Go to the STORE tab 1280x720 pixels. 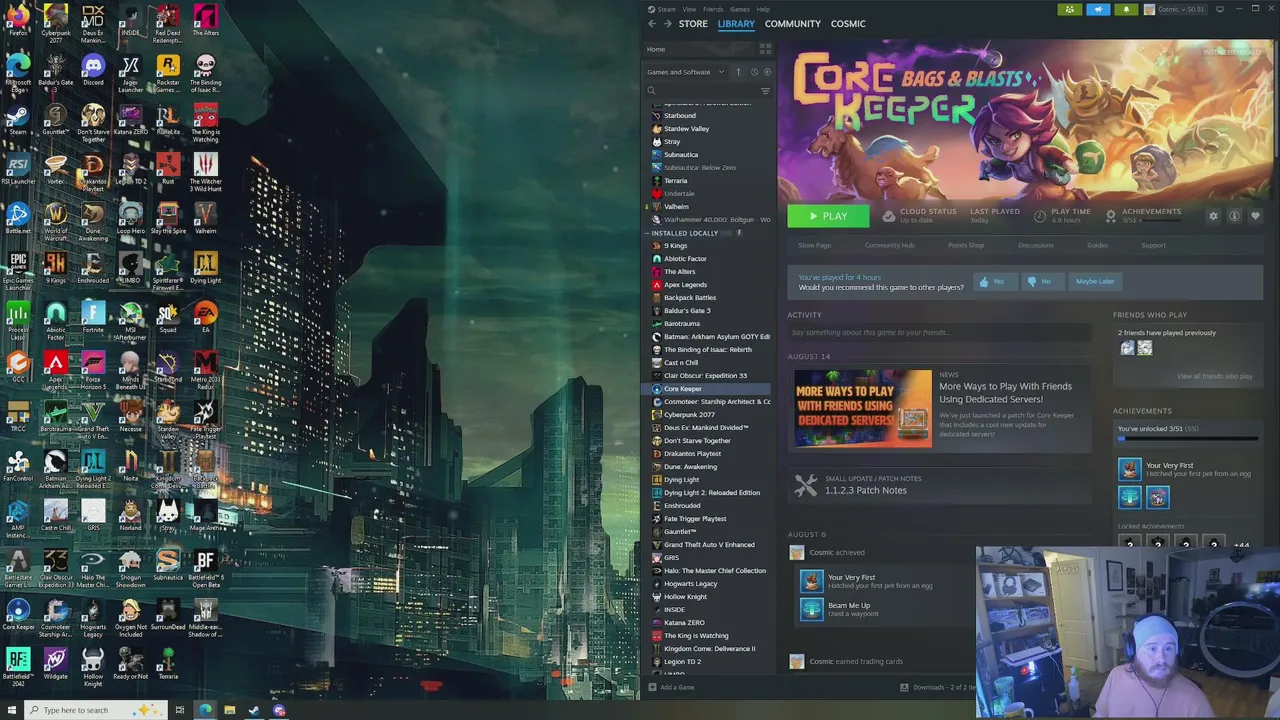693,23
